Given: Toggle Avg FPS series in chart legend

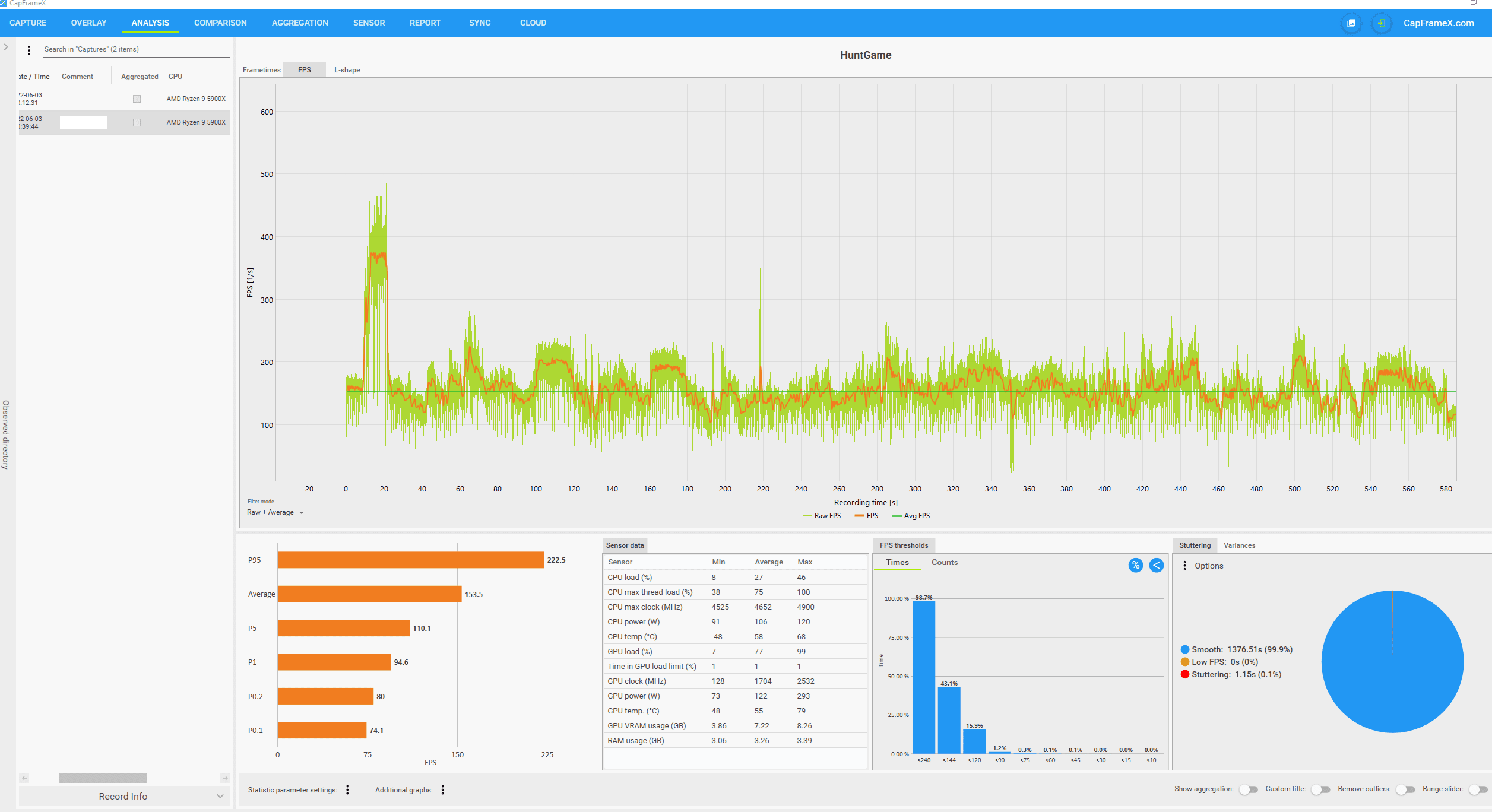Looking at the screenshot, I should click(x=911, y=516).
